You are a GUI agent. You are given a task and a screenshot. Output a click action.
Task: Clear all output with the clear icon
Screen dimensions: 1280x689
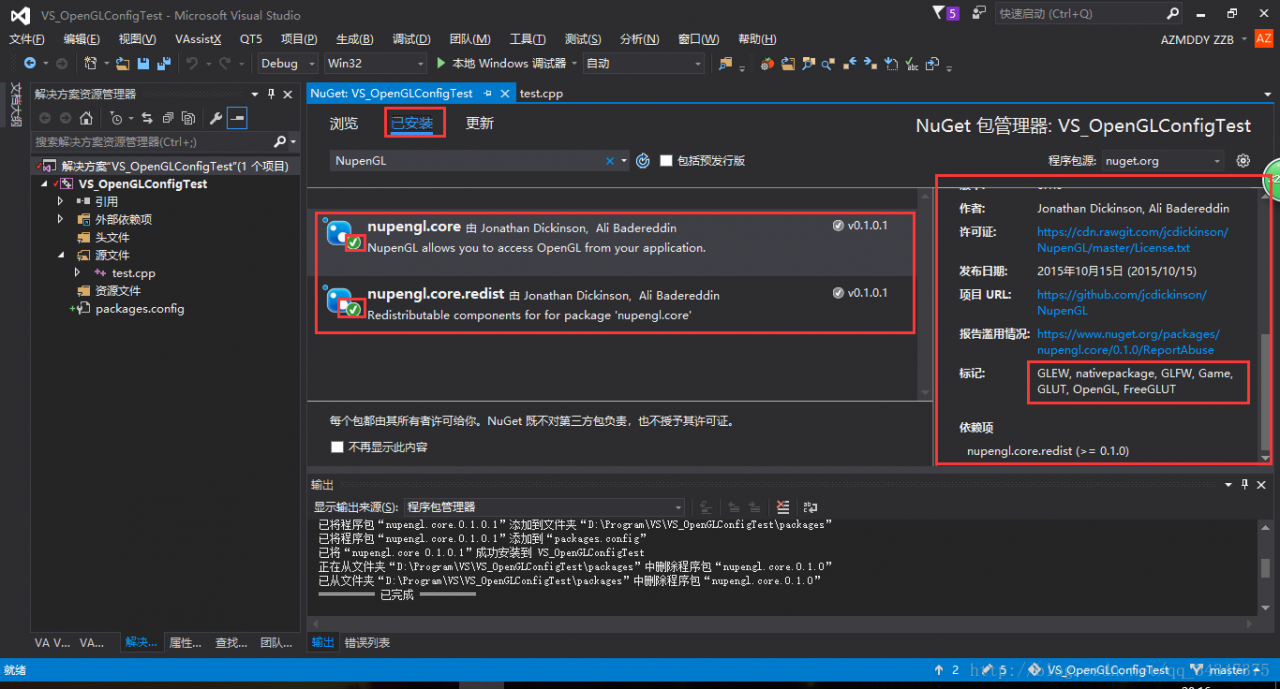[783, 507]
